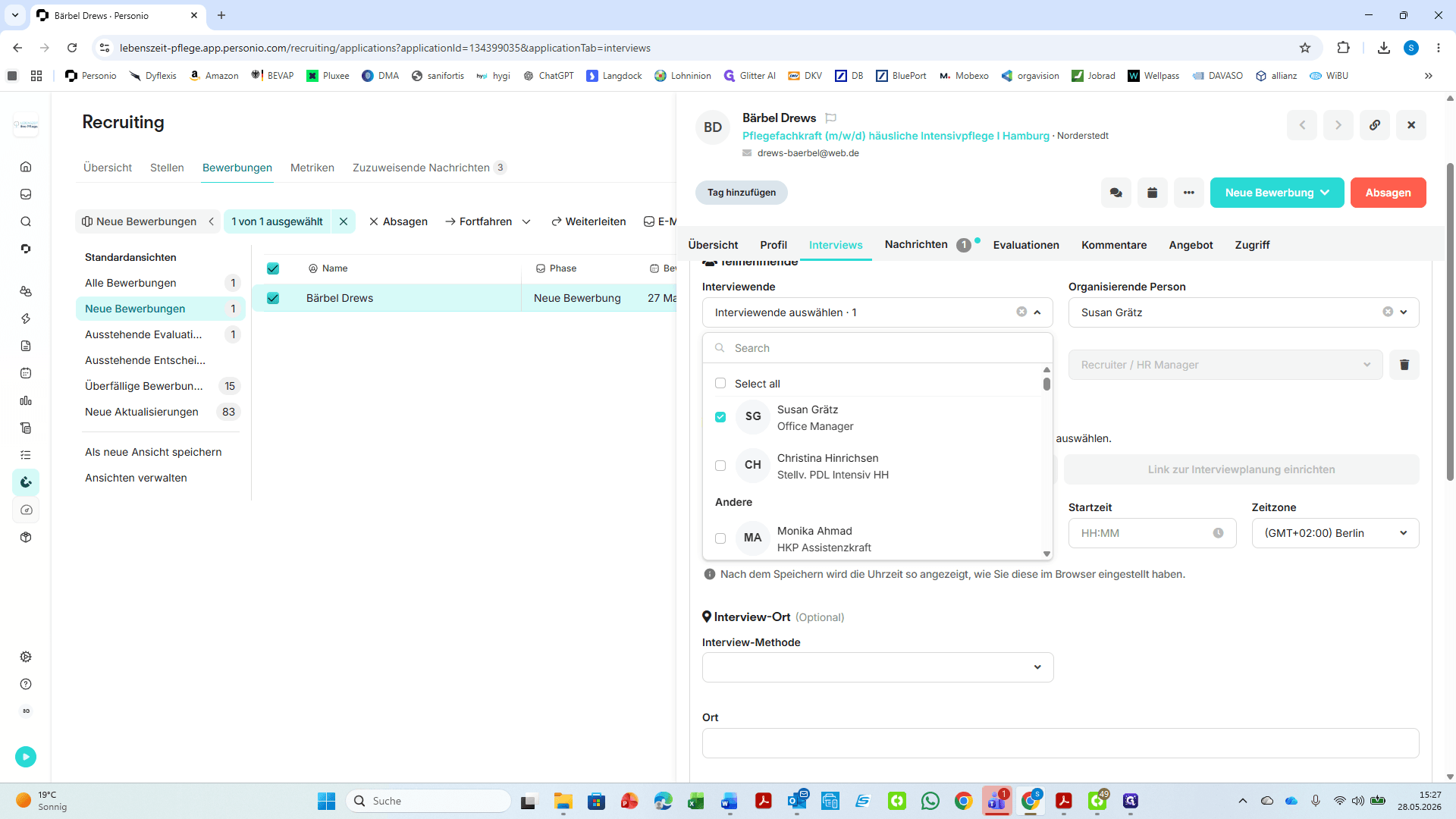
Task: Clear selected interviewers with the x icon
Action: [1021, 312]
